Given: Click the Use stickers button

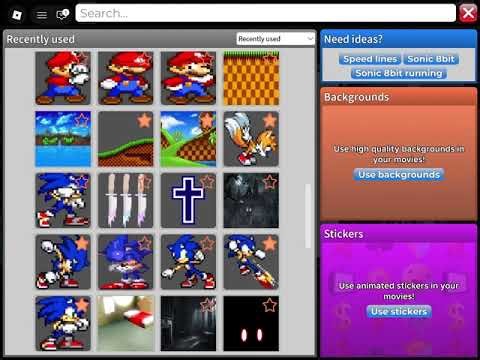Looking at the screenshot, I should pos(399,312).
